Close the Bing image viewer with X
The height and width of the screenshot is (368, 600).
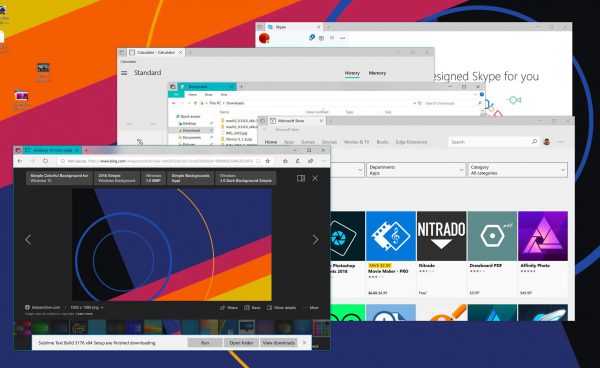315,178
